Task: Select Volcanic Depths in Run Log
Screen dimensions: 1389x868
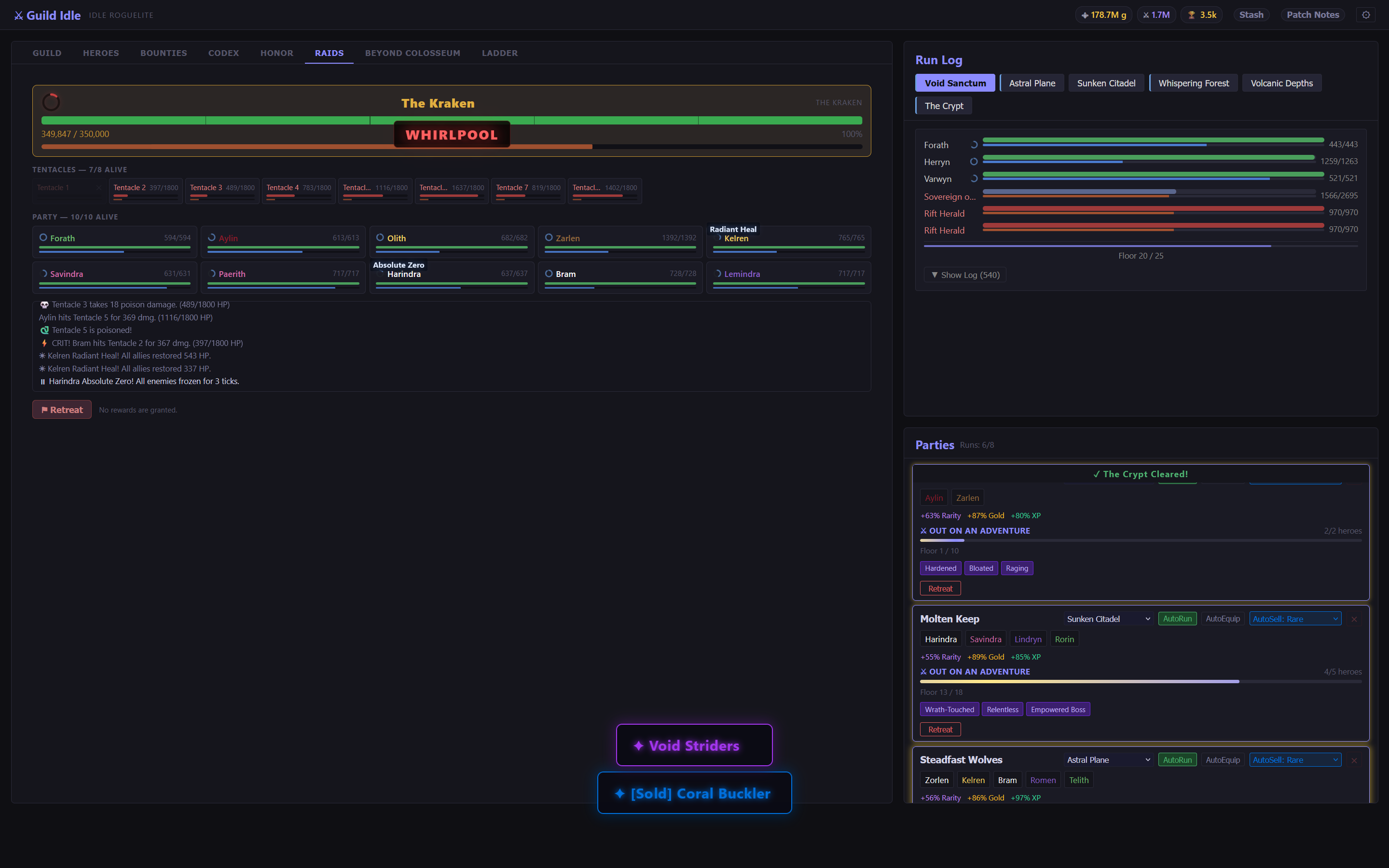Action: (x=1282, y=83)
